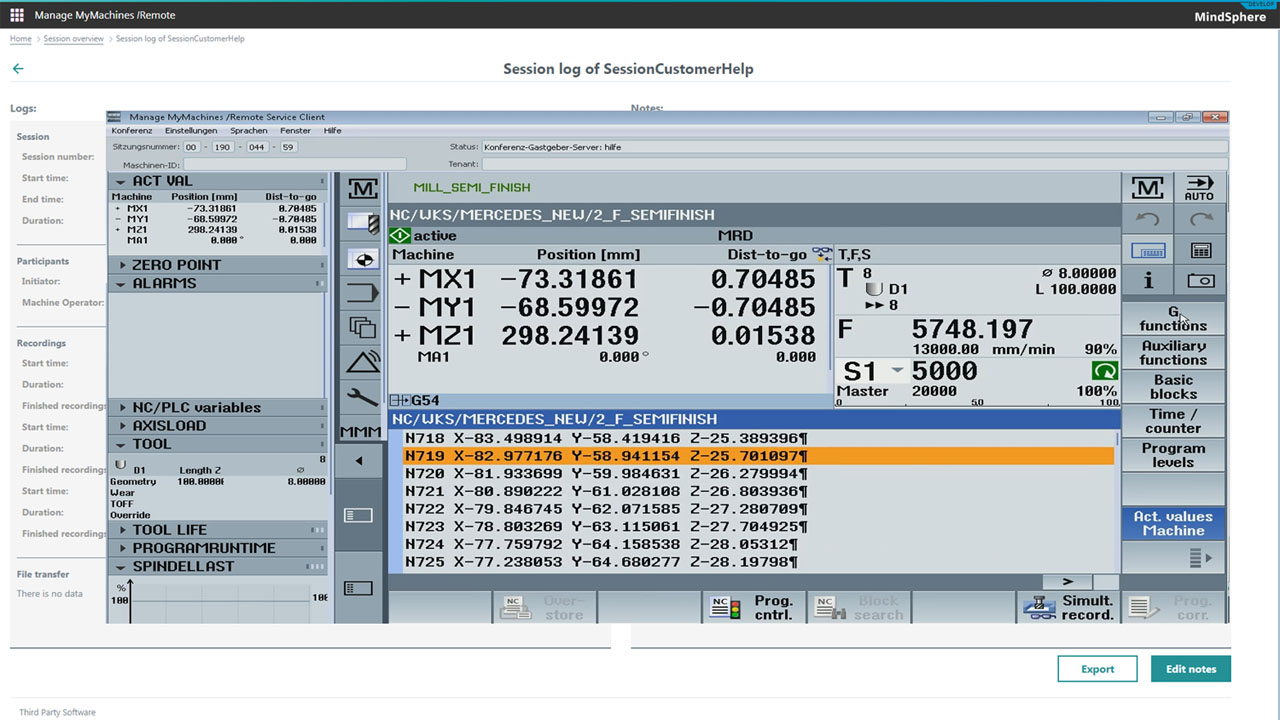Toggle Act. values Machine softkey
This screenshot has width=1280, height=720.
pos(1173,524)
